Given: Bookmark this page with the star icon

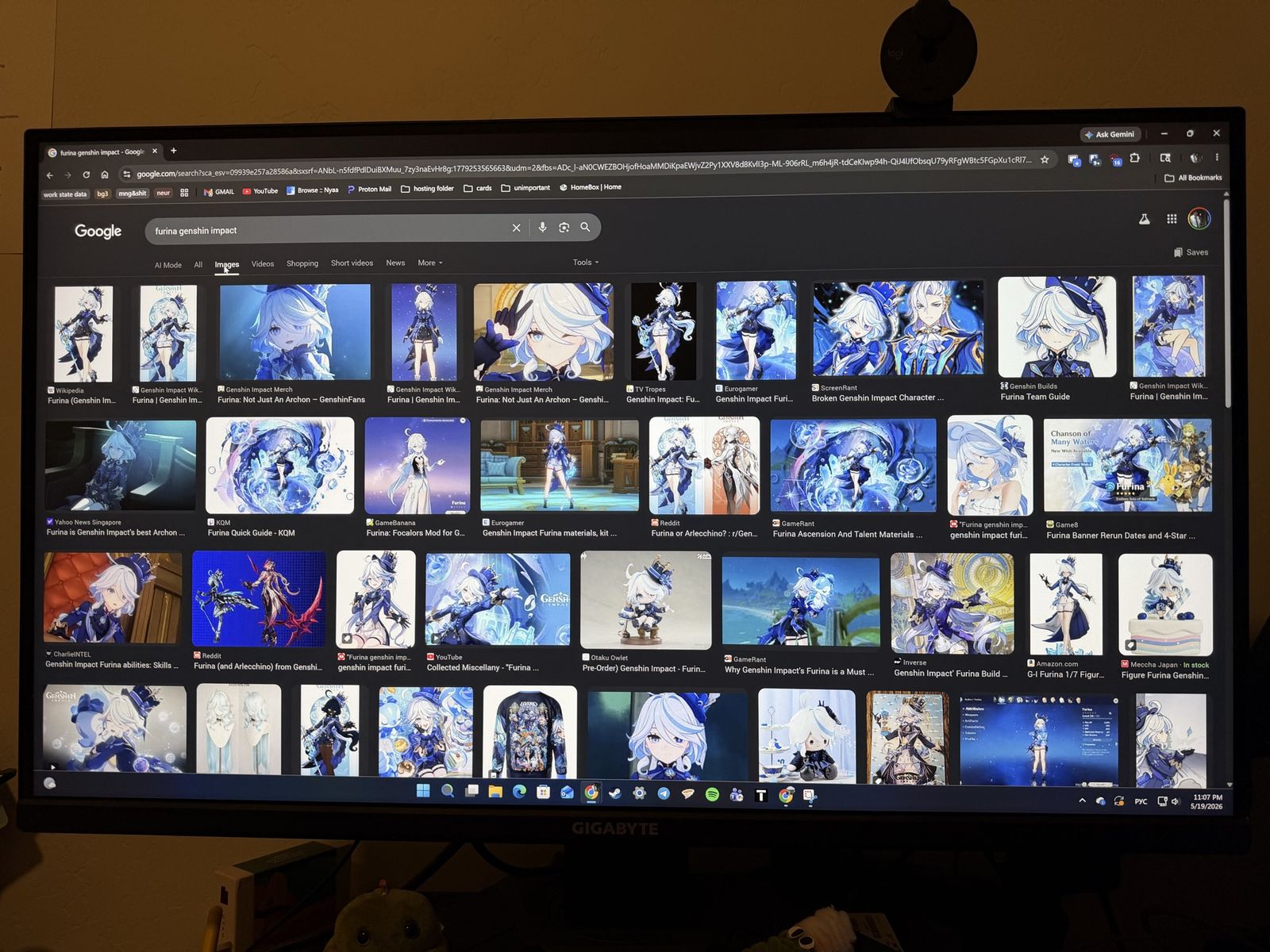Looking at the screenshot, I should tap(1045, 159).
